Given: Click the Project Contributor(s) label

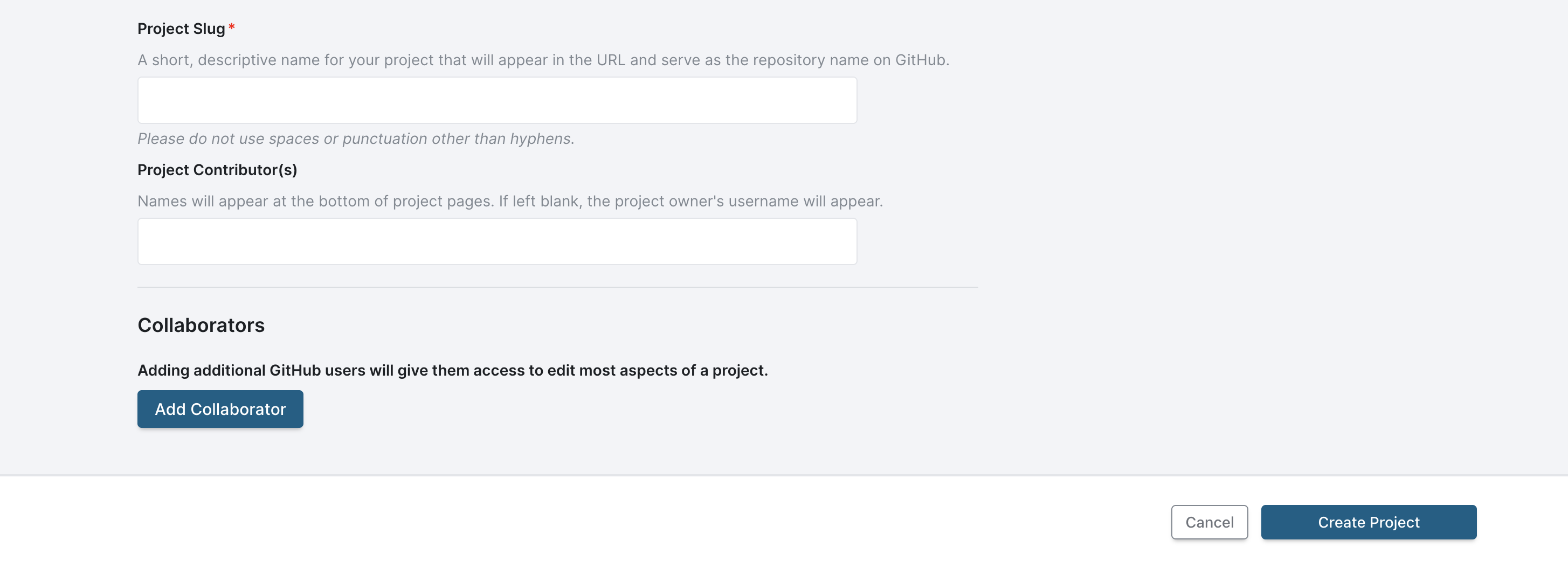Looking at the screenshot, I should (x=217, y=170).
